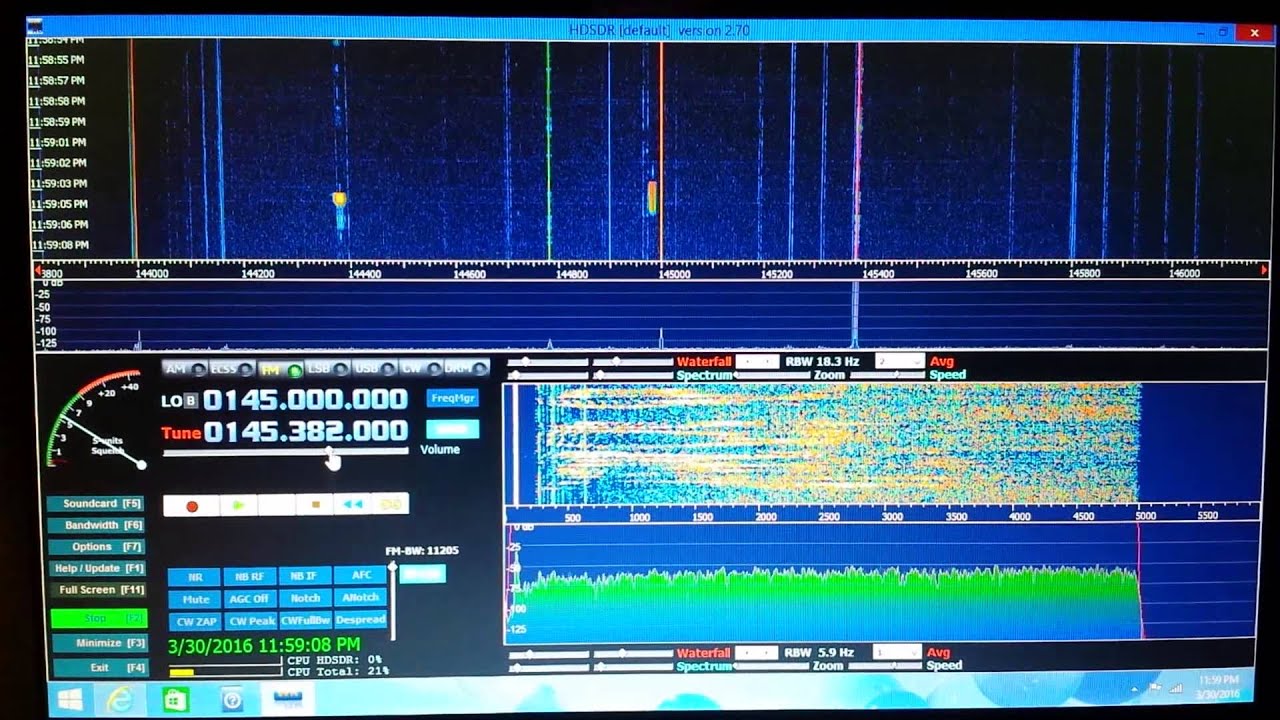
Task: Launch Internet Explorer from taskbar
Action: coord(121,699)
